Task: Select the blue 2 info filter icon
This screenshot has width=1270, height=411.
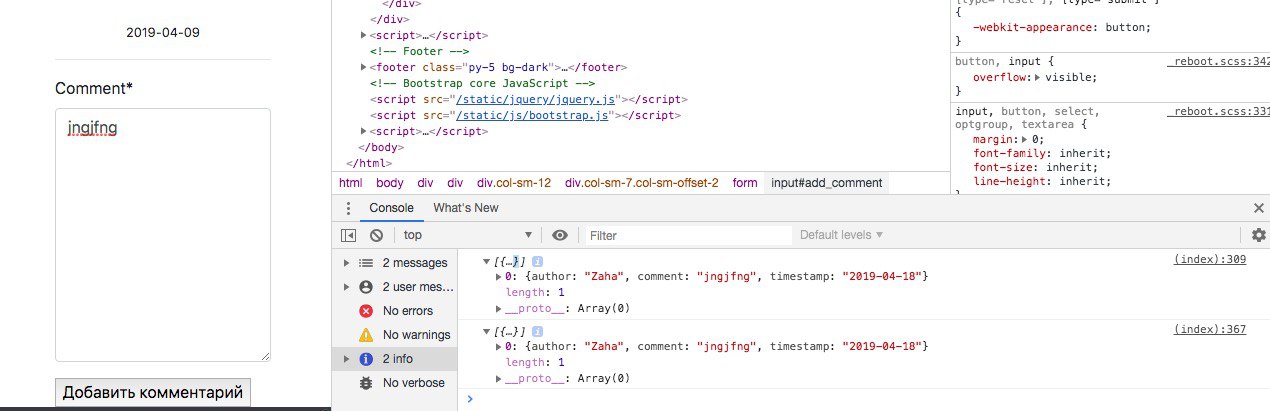Action: (x=366, y=359)
